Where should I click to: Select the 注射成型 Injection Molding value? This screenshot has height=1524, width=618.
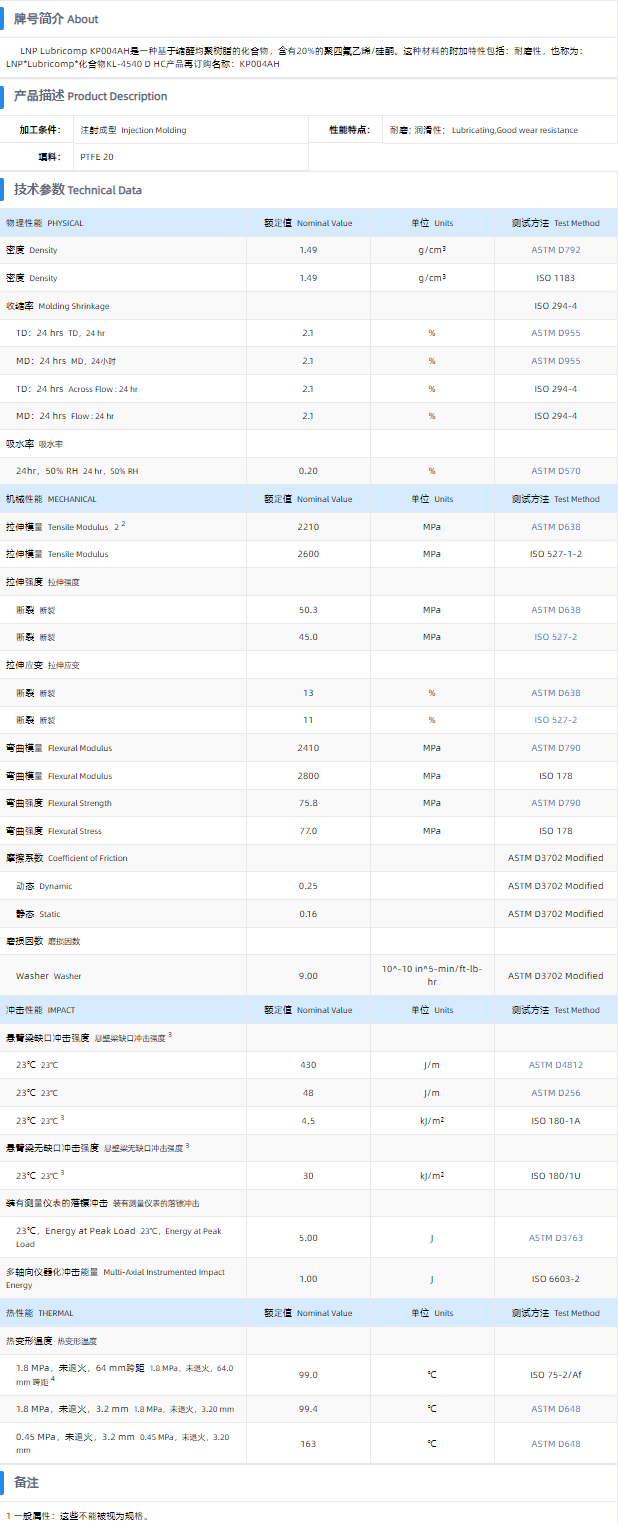click(x=133, y=130)
